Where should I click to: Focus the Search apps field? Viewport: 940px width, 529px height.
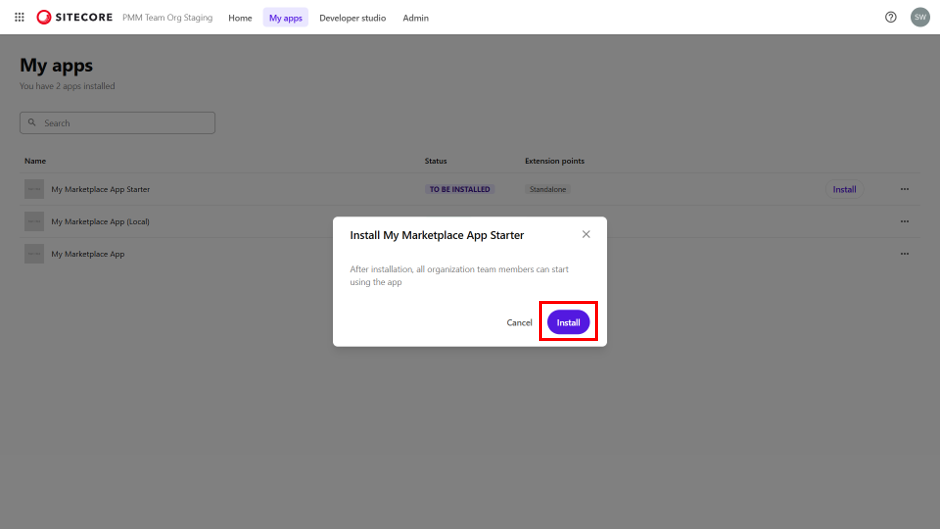click(x=118, y=123)
